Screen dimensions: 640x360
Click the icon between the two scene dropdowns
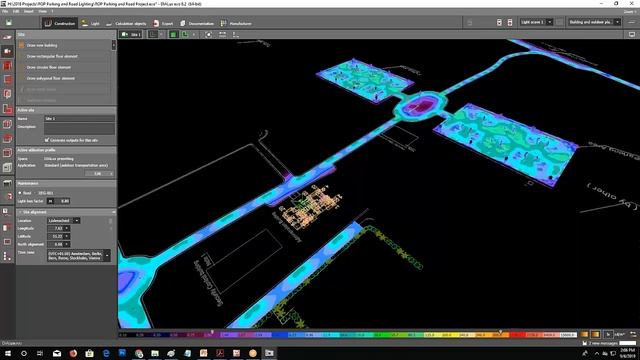pos(560,22)
